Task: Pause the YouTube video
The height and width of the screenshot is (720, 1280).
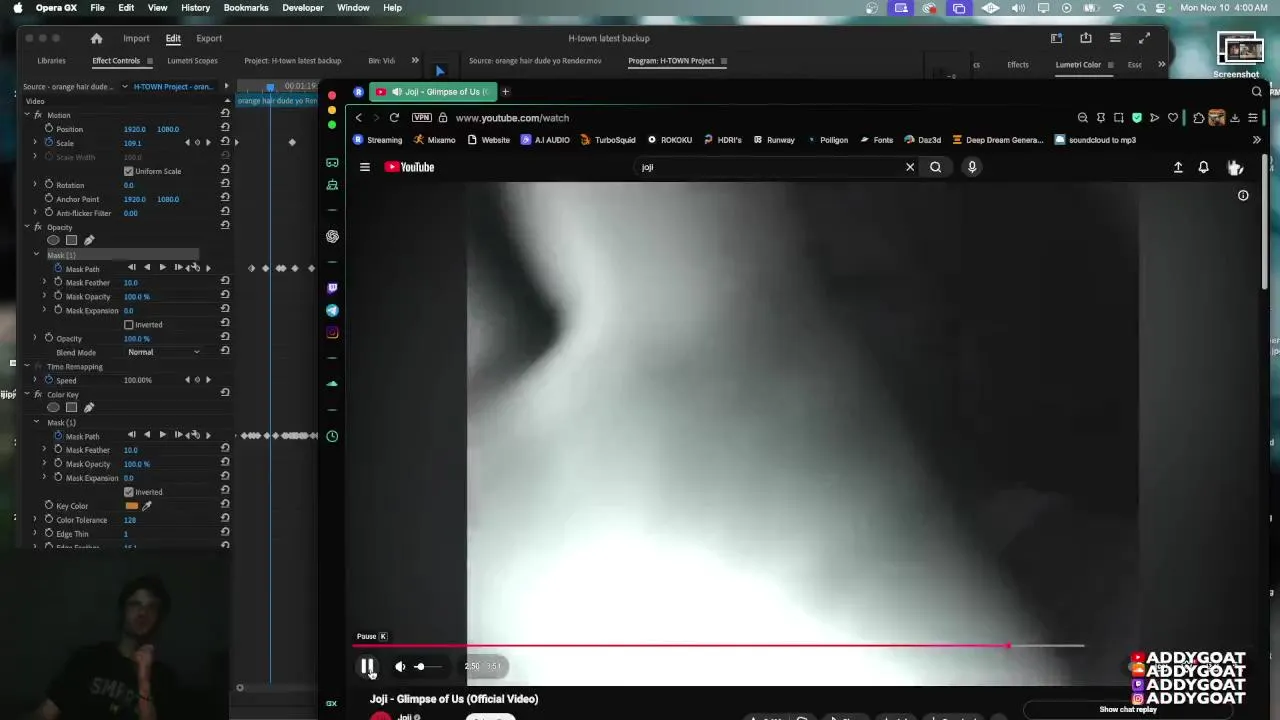Action: pyautogui.click(x=368, y=666)
